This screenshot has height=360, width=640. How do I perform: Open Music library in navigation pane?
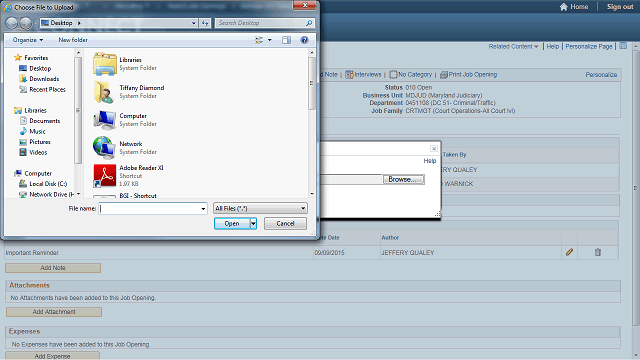[x=37, y=131]
